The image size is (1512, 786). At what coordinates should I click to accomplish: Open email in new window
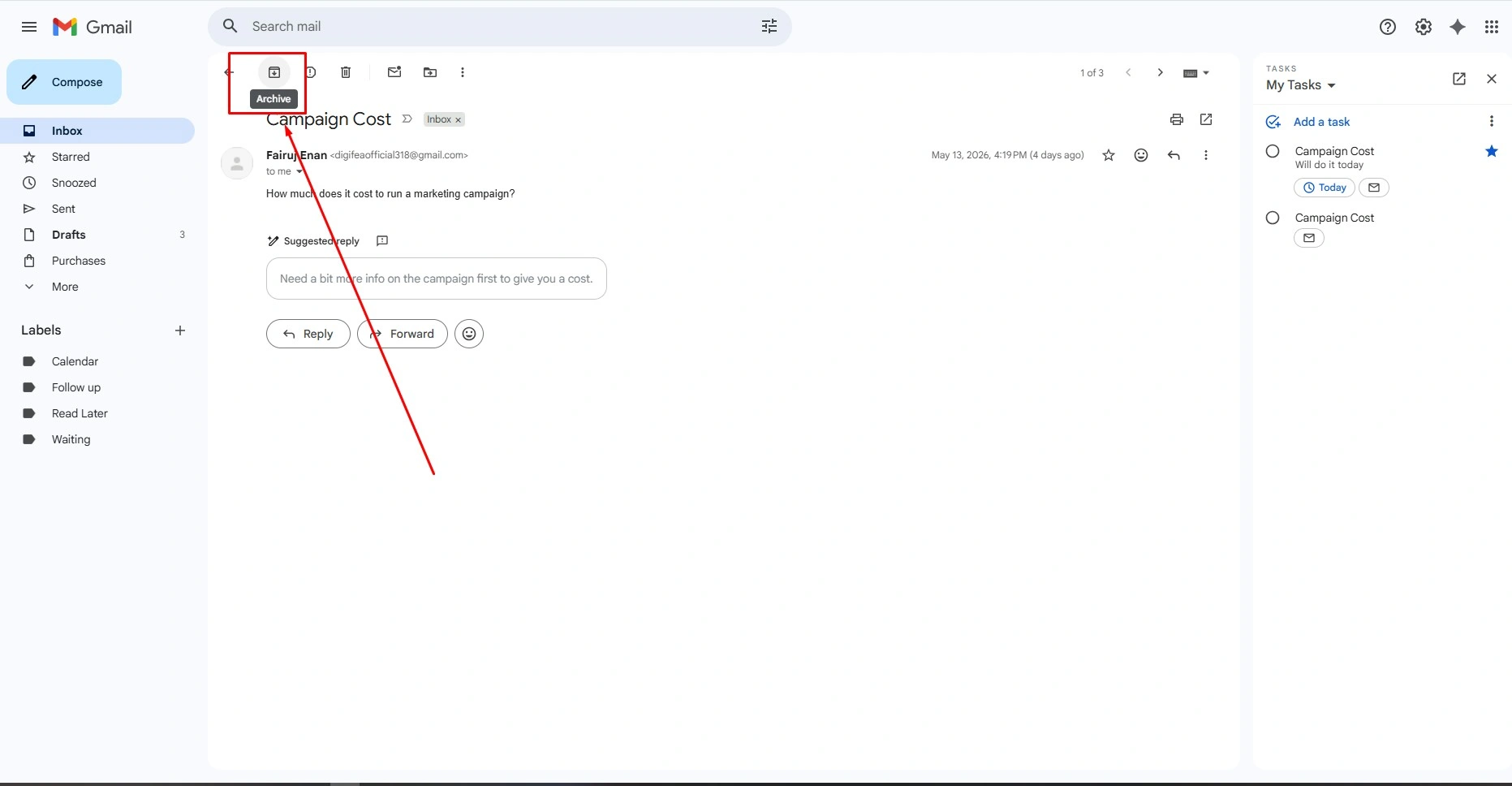tap(1206, 119)
